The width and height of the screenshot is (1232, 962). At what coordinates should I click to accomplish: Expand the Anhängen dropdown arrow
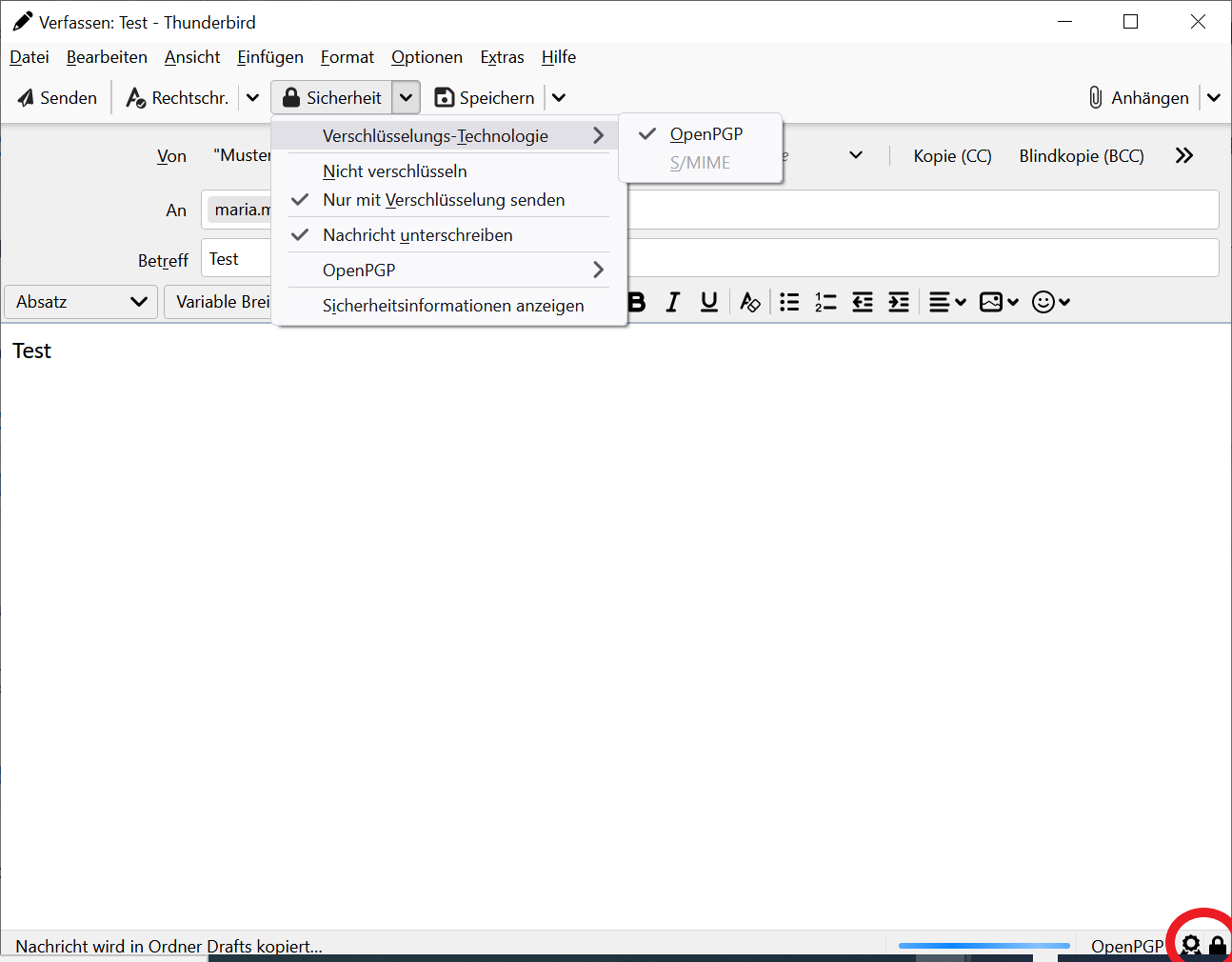[x=1214, y=98]
